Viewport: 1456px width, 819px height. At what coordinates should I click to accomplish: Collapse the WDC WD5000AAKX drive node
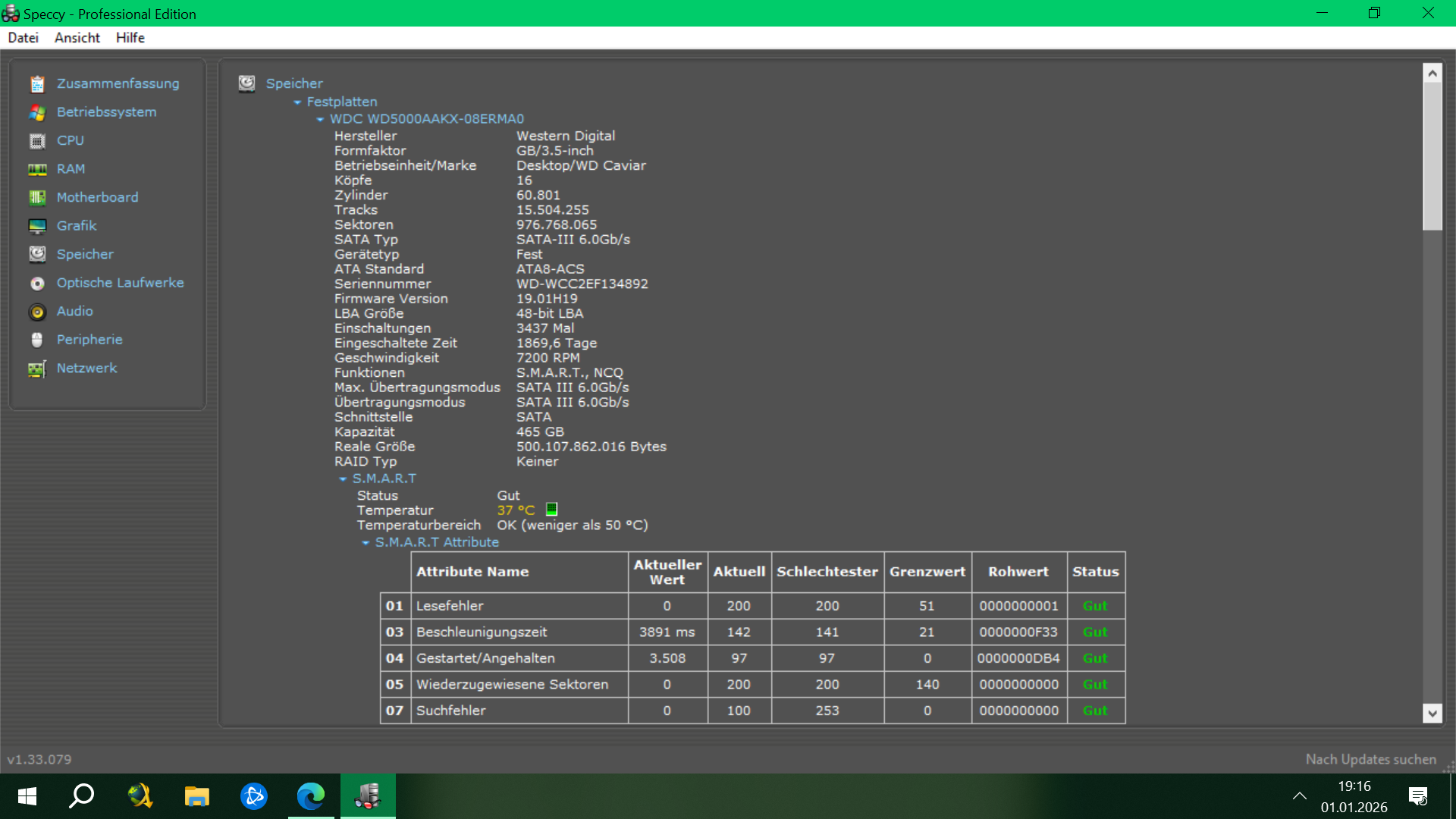(x=320, y=119)
